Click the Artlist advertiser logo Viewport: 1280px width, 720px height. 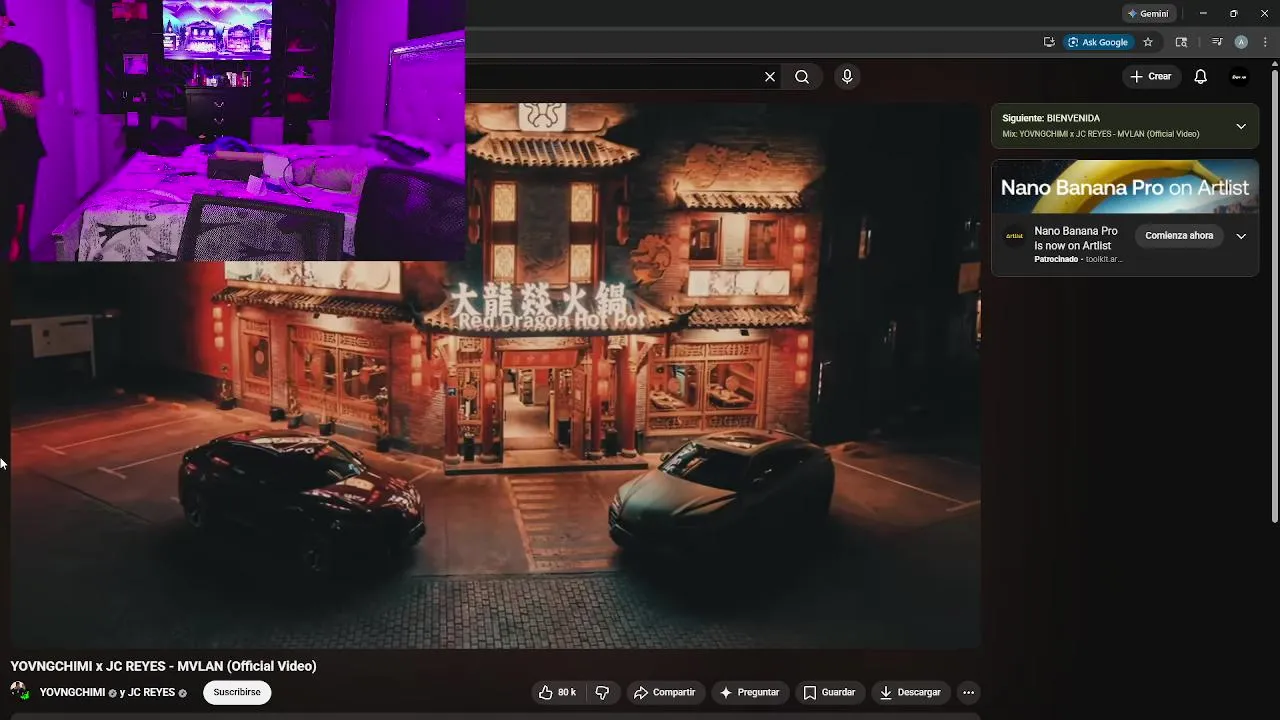[x=1014, y=237]
